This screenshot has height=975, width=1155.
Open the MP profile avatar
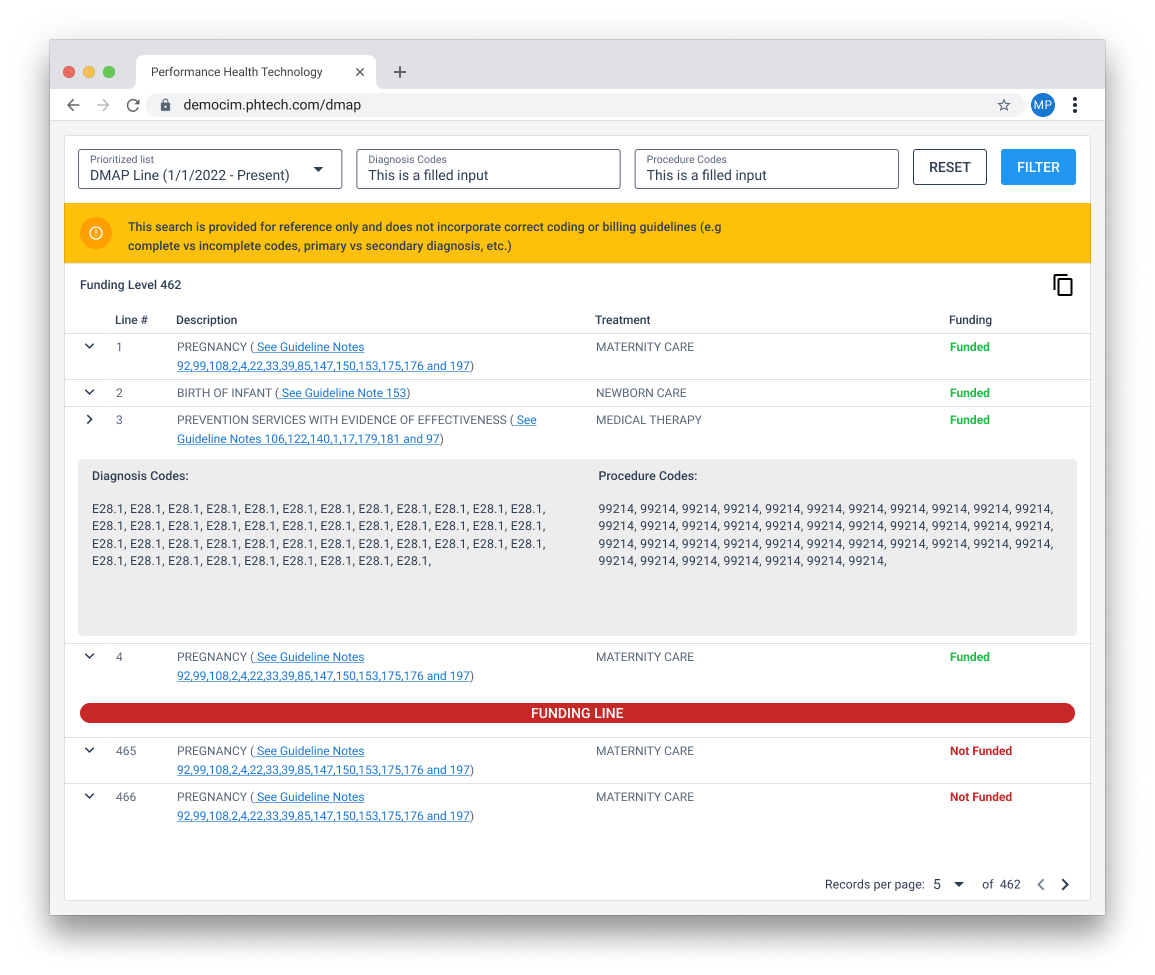click(1042, 105)
